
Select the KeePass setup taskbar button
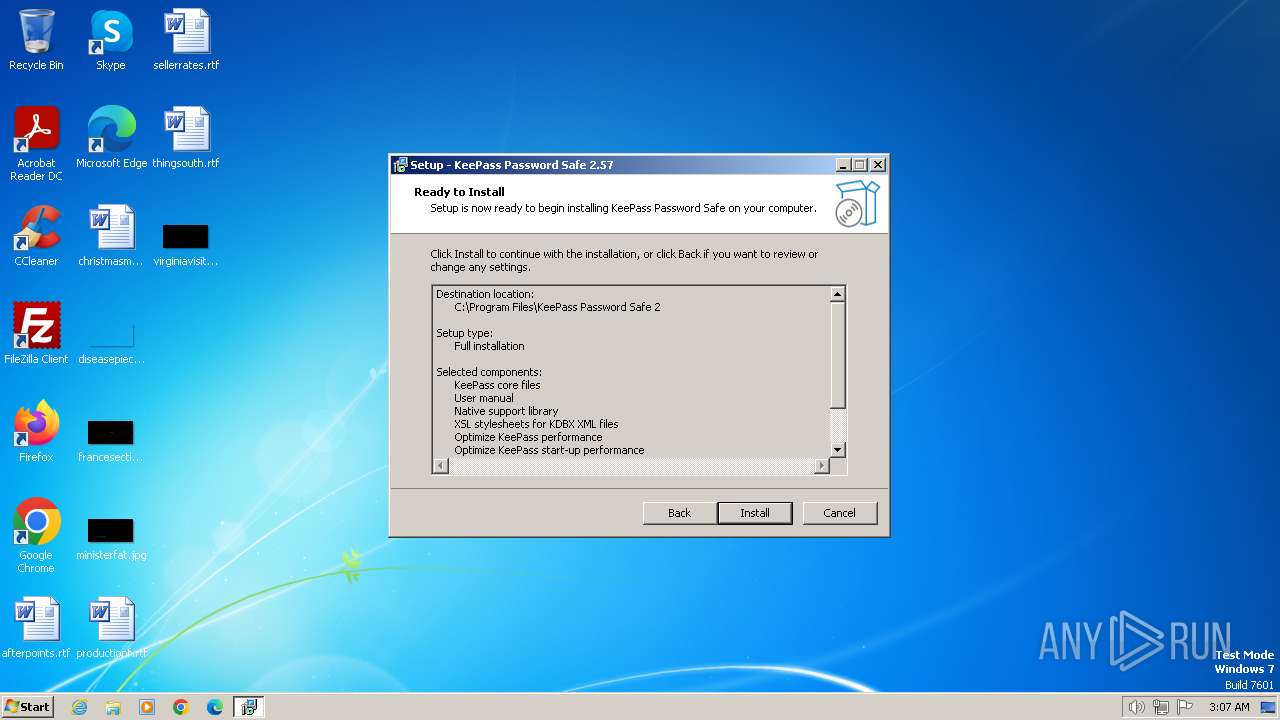pos(249,707)
